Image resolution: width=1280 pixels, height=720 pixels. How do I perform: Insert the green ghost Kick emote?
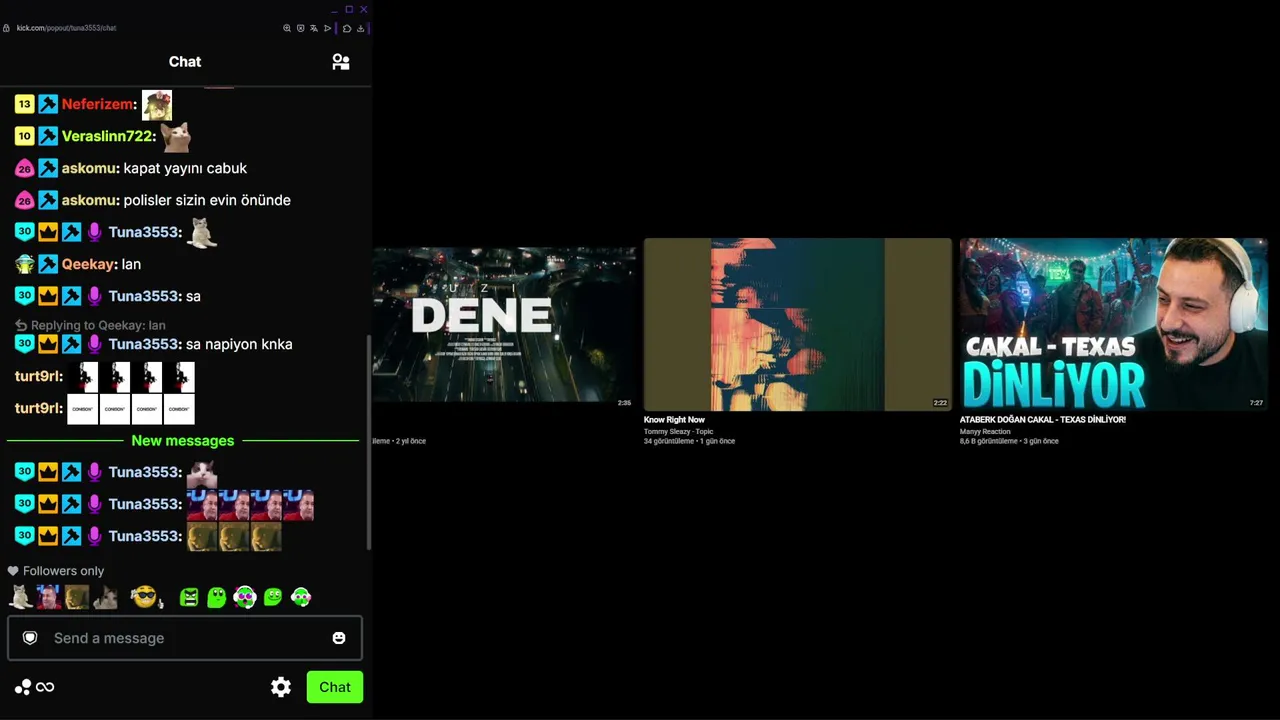point(217,597)
